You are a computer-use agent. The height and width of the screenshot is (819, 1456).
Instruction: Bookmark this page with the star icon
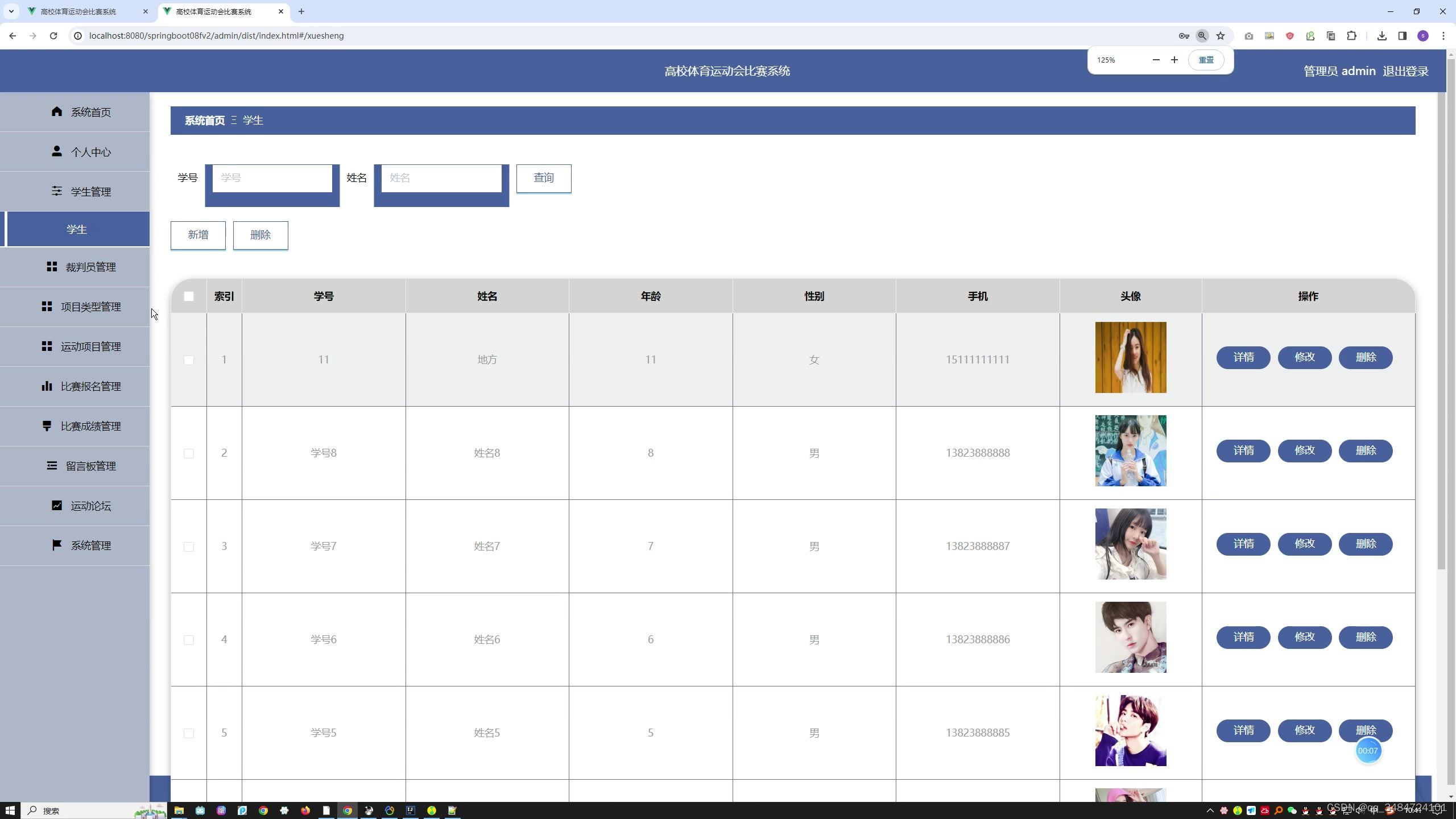1221,36
